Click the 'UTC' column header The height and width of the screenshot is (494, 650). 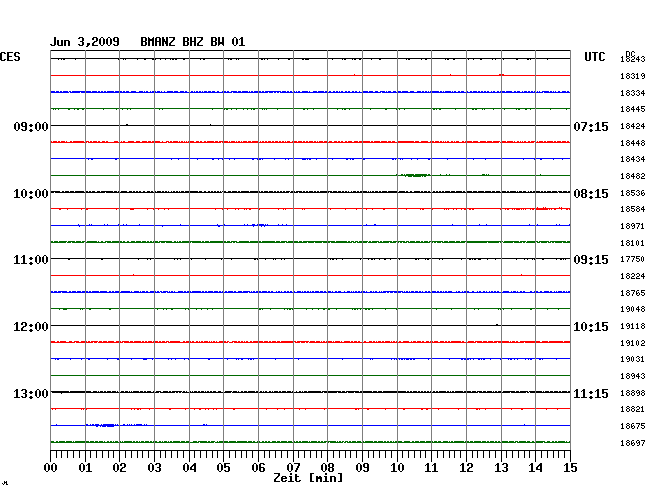pyautogui.click(x=595, y=57)
